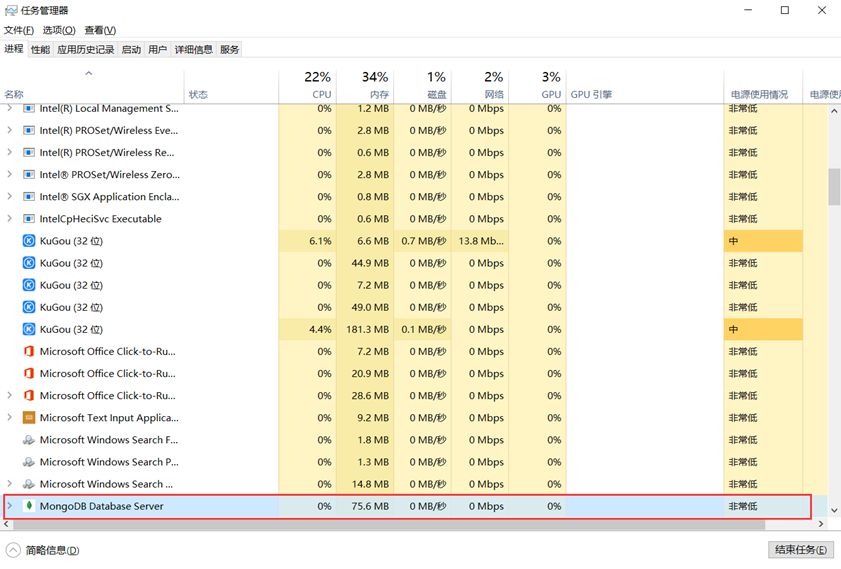Switch to the 应用历史记录 tab
This screenshot has width=841, height=569.
click(x=86, y=49)
